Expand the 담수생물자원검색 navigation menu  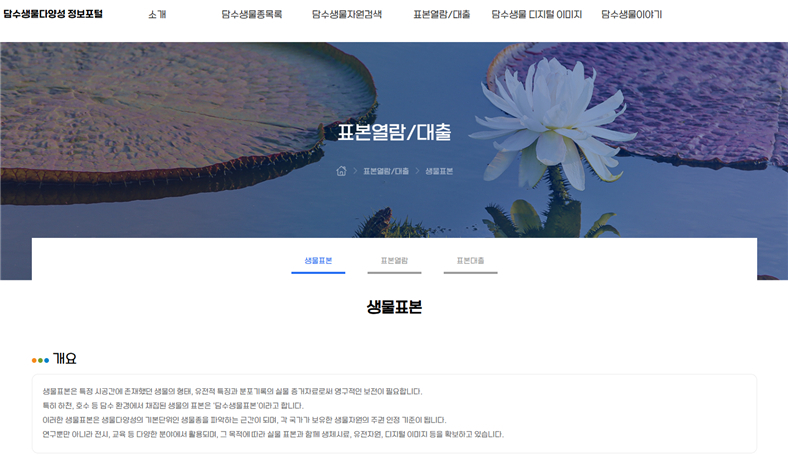coord(346,15)
